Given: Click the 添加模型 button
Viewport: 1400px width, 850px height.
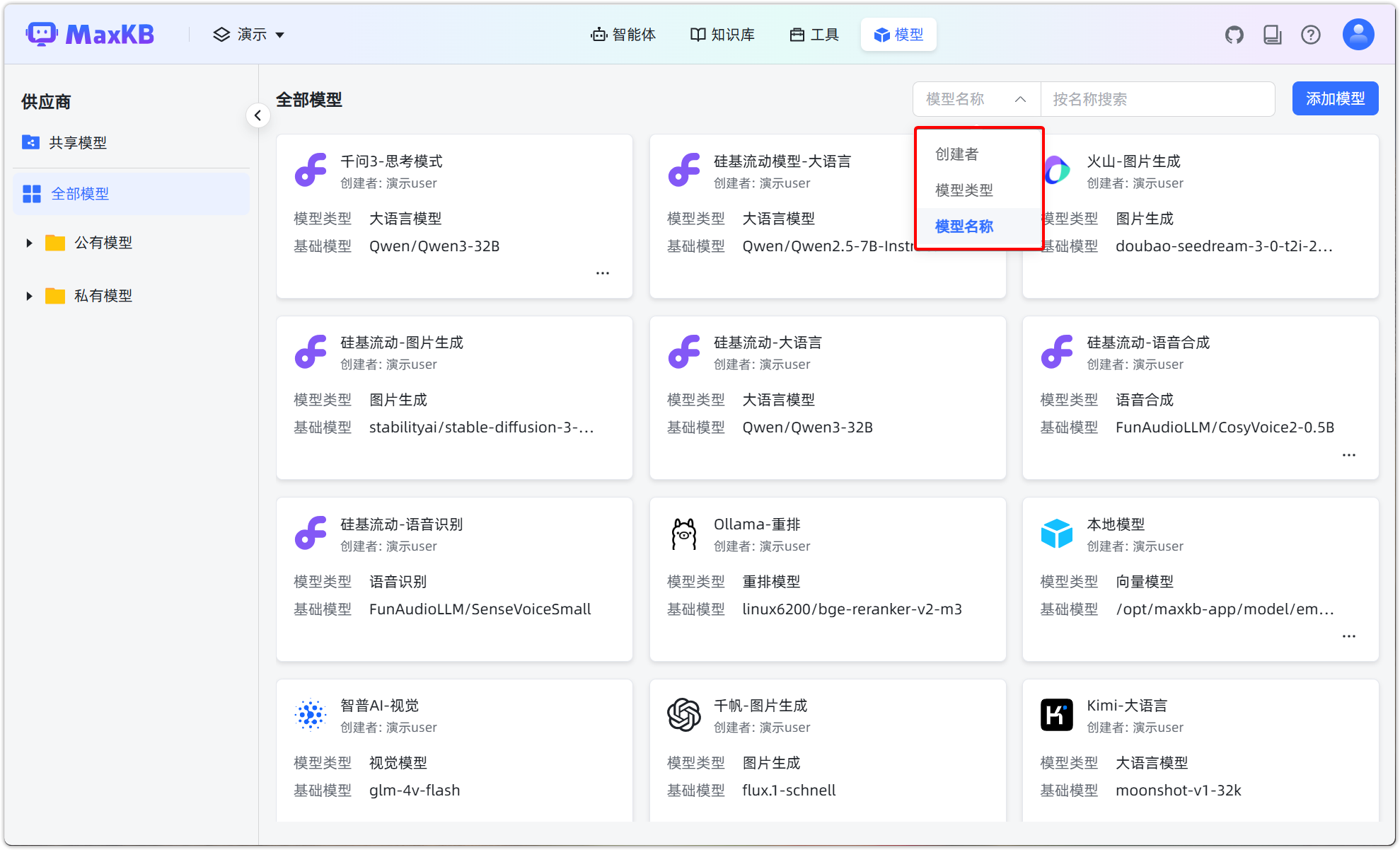Looking at the screenshot, I should click(1334, 98).
